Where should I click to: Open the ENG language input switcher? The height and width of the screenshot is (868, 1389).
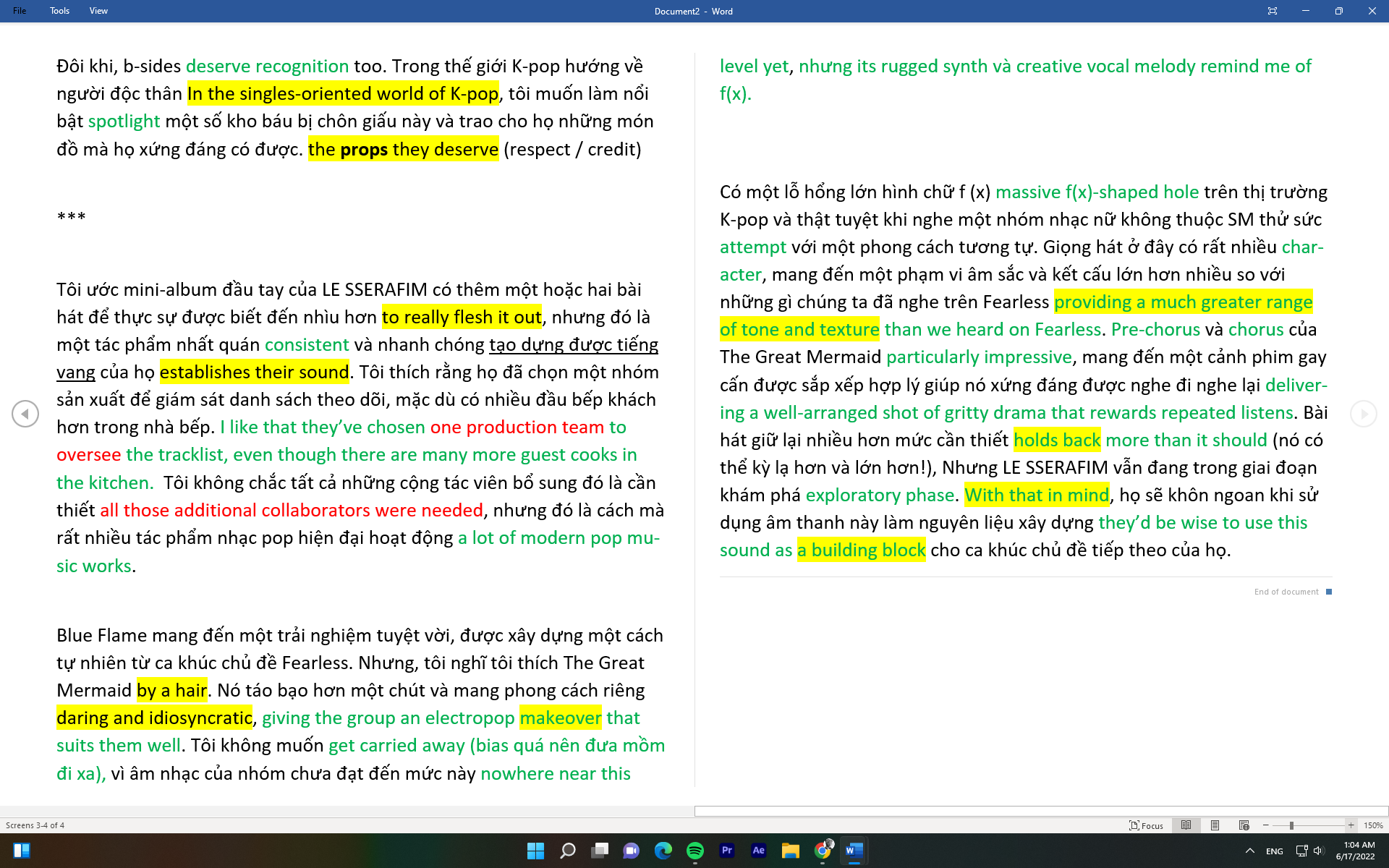pyautogui.click(x=1275, y=851)
